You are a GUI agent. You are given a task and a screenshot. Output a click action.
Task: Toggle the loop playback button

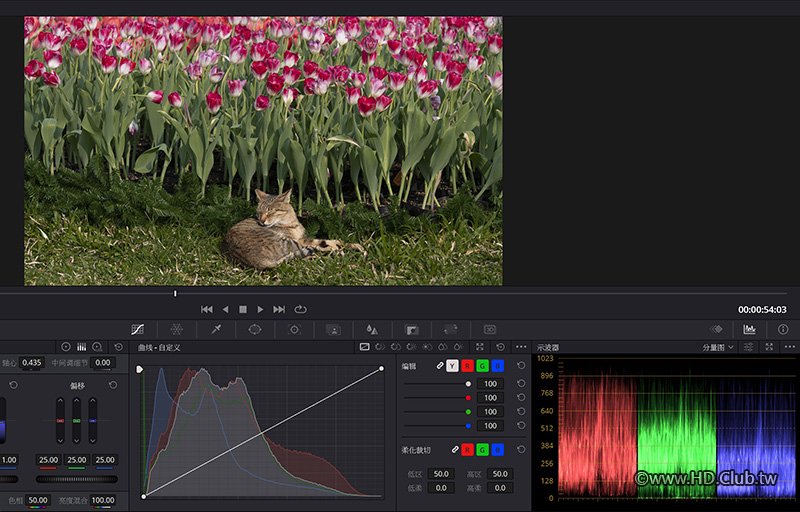[300, 310]
